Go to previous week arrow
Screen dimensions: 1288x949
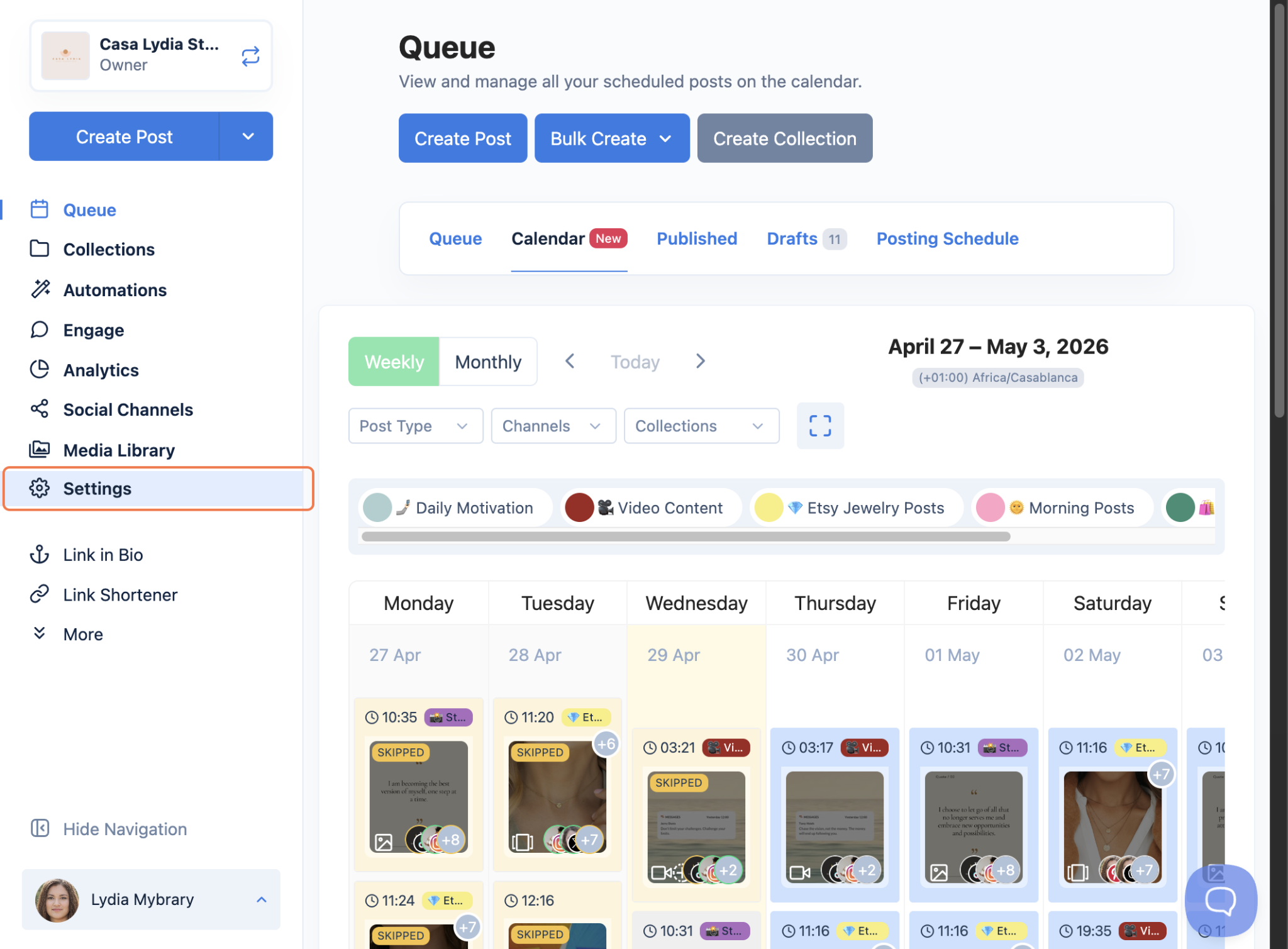pos(570,362)
